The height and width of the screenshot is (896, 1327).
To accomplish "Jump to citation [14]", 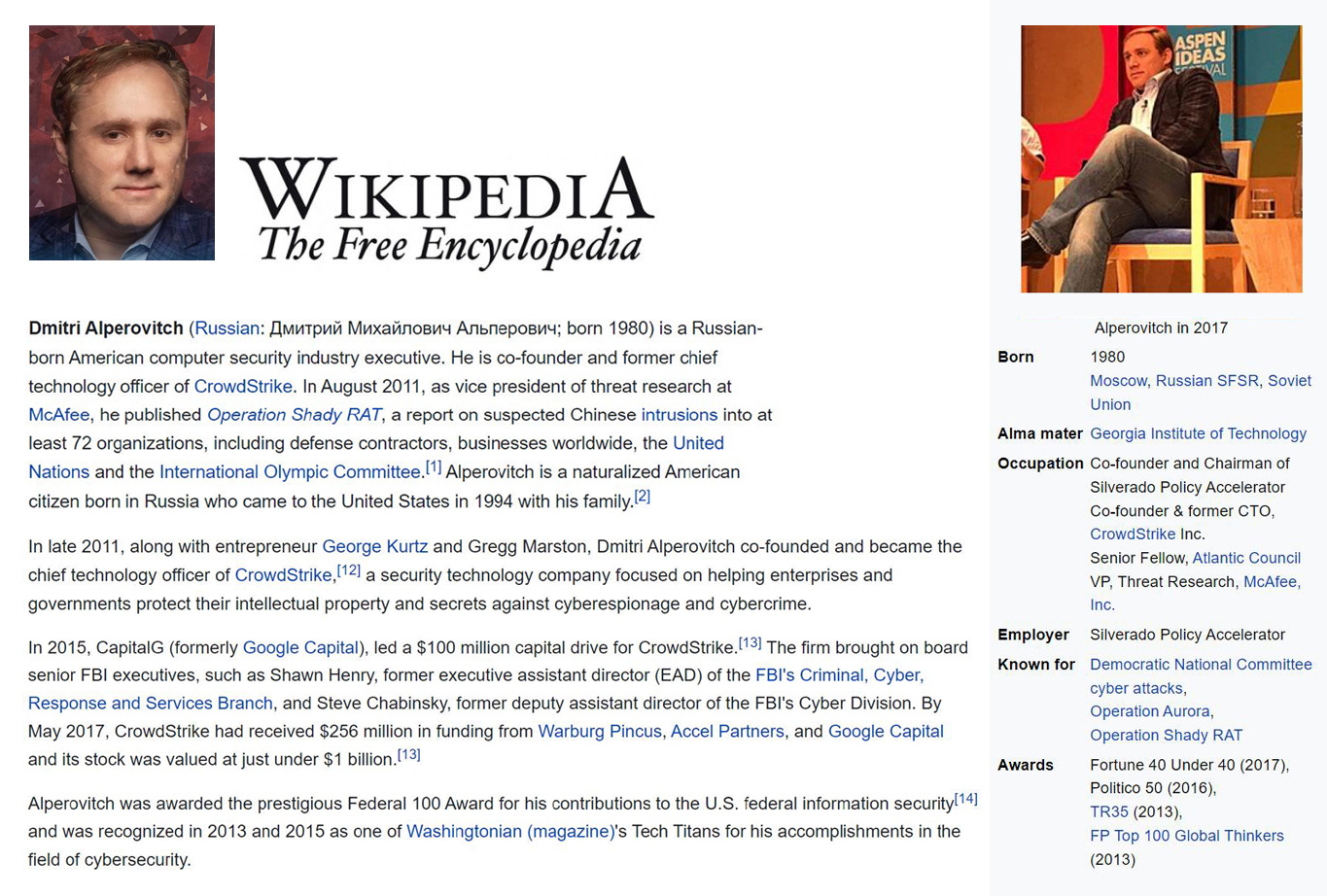I will [x=966, y=799].
